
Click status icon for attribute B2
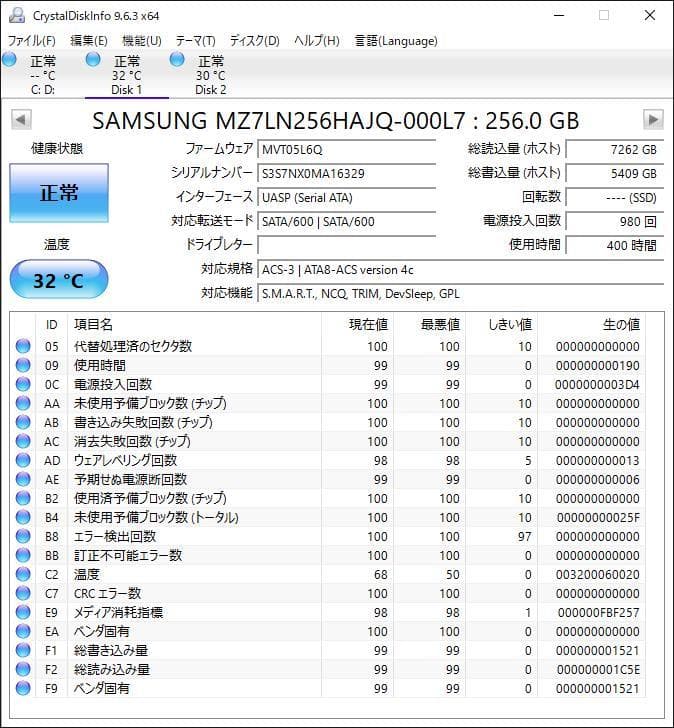[x=23, y=499]
